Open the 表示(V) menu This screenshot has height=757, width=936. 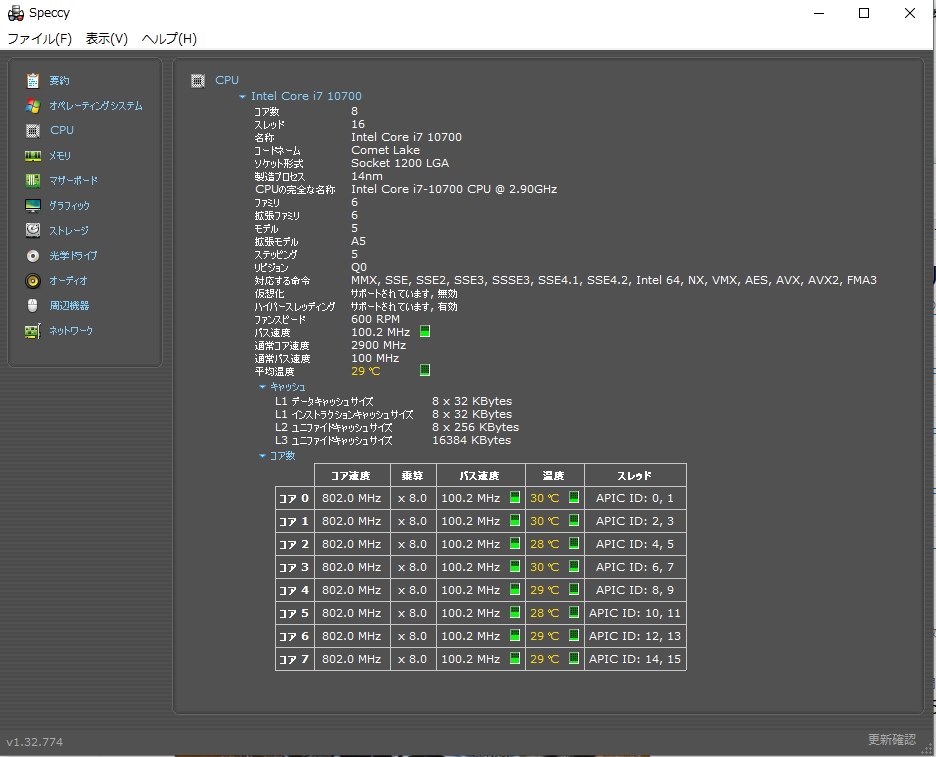pyautogui.click(x=108, y=39)
